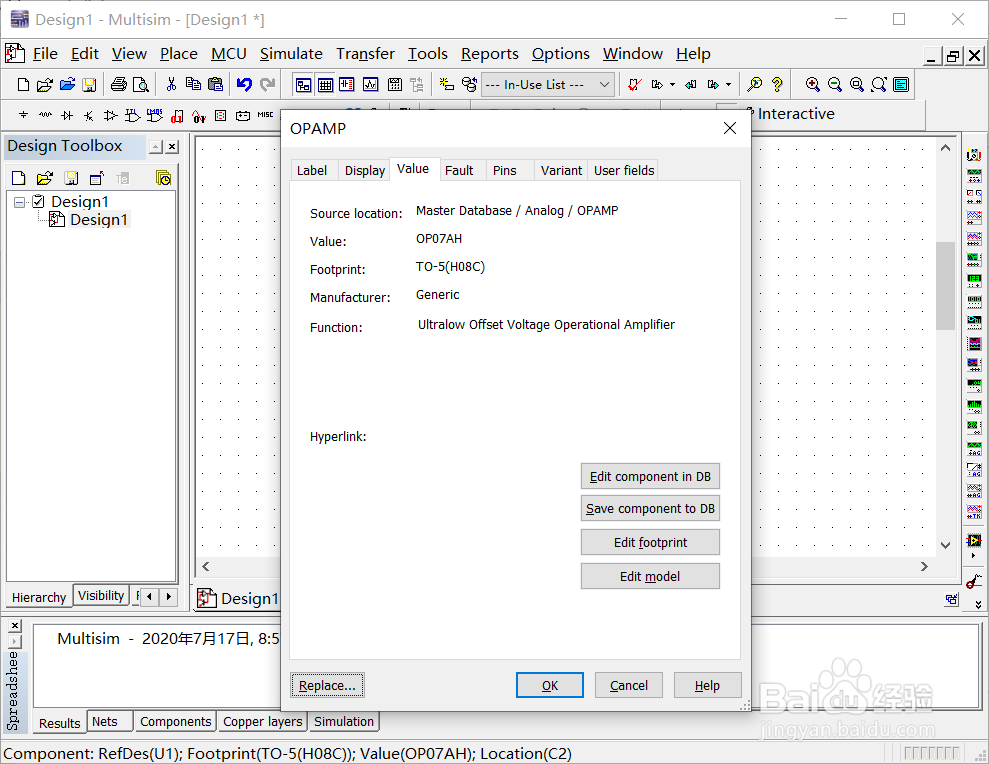Open print preview
Screen dimensions: 989x764
tap(141, 85)
